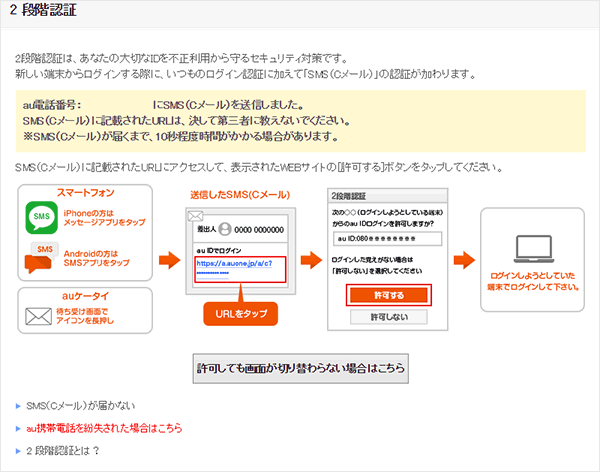Click the orange Android SMS app icon

click(x=41, y=257)
